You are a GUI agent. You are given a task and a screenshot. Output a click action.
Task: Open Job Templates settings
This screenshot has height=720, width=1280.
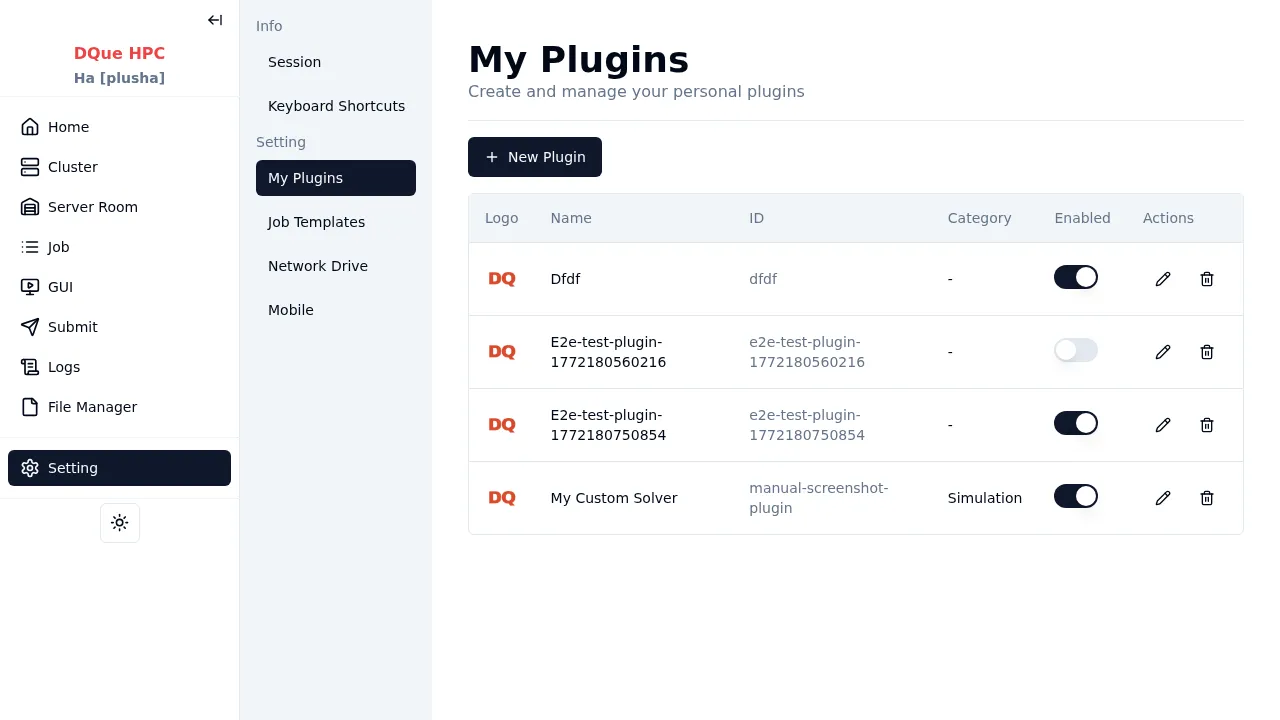coord(316,222)
